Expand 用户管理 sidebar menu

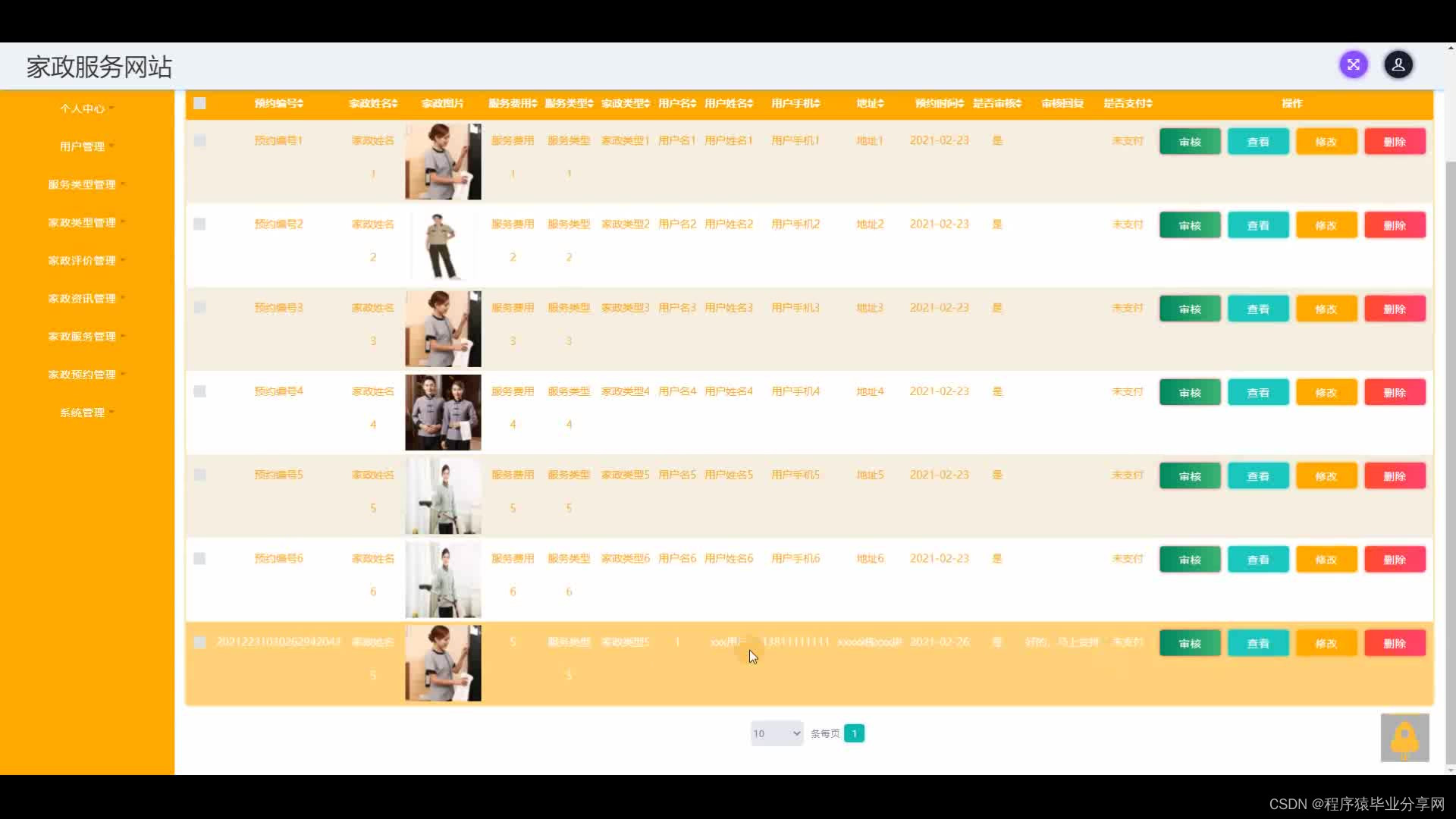(x=83, y=146)
